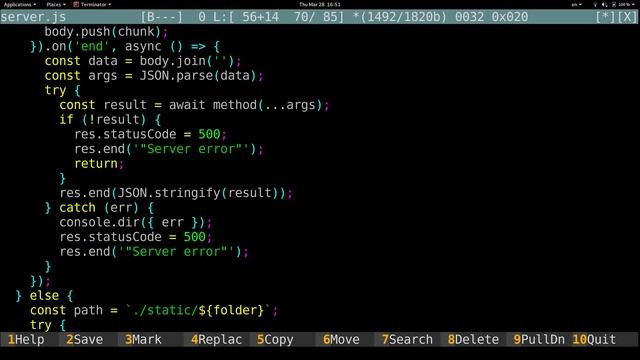Click the [B---] editor flags indicator
Viewport: 640px width, 360px height.
click(162, 17)
